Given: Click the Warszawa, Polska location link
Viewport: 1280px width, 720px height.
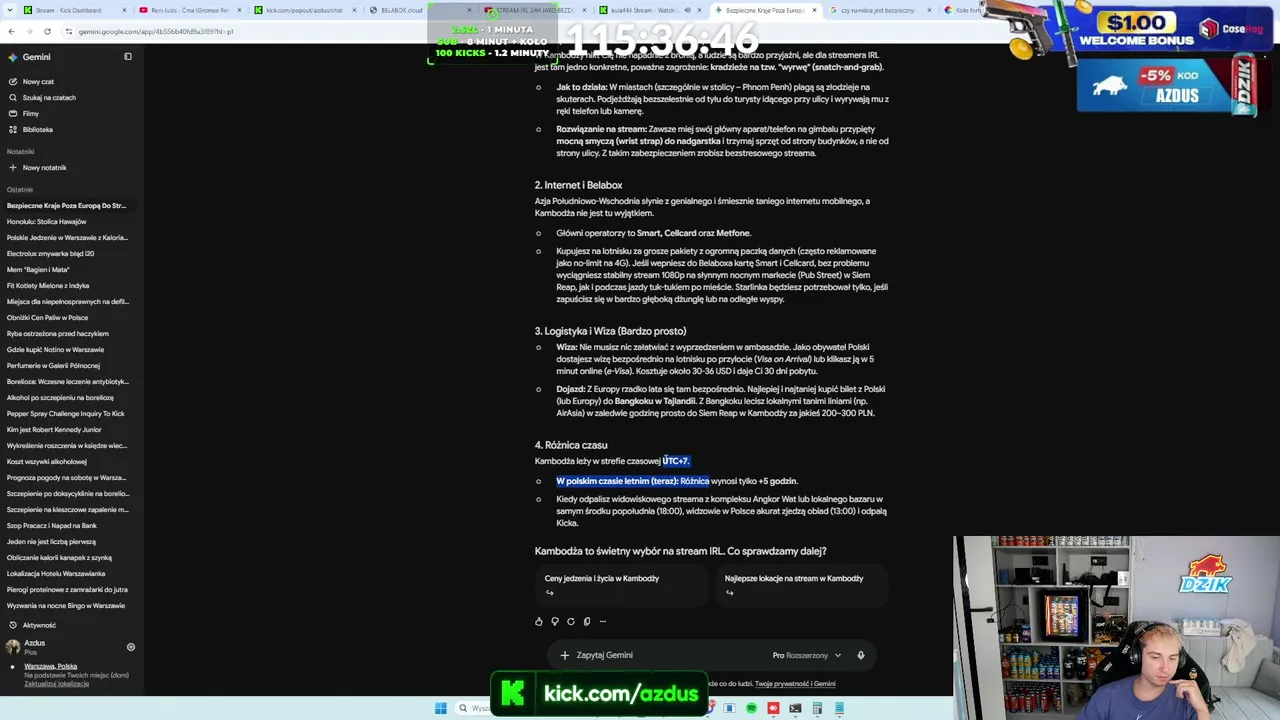Looking at the screenshot, I should (x=51, y=666).
